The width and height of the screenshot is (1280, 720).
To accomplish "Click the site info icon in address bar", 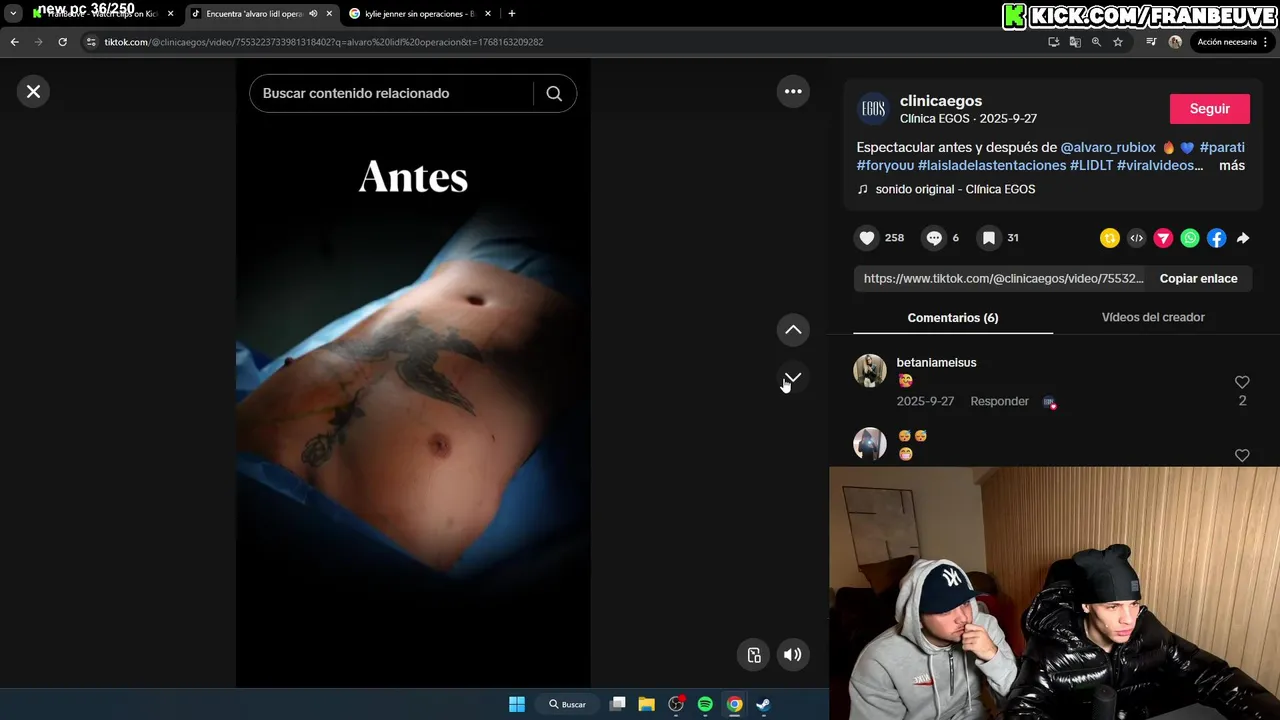I will coord(92,42).
